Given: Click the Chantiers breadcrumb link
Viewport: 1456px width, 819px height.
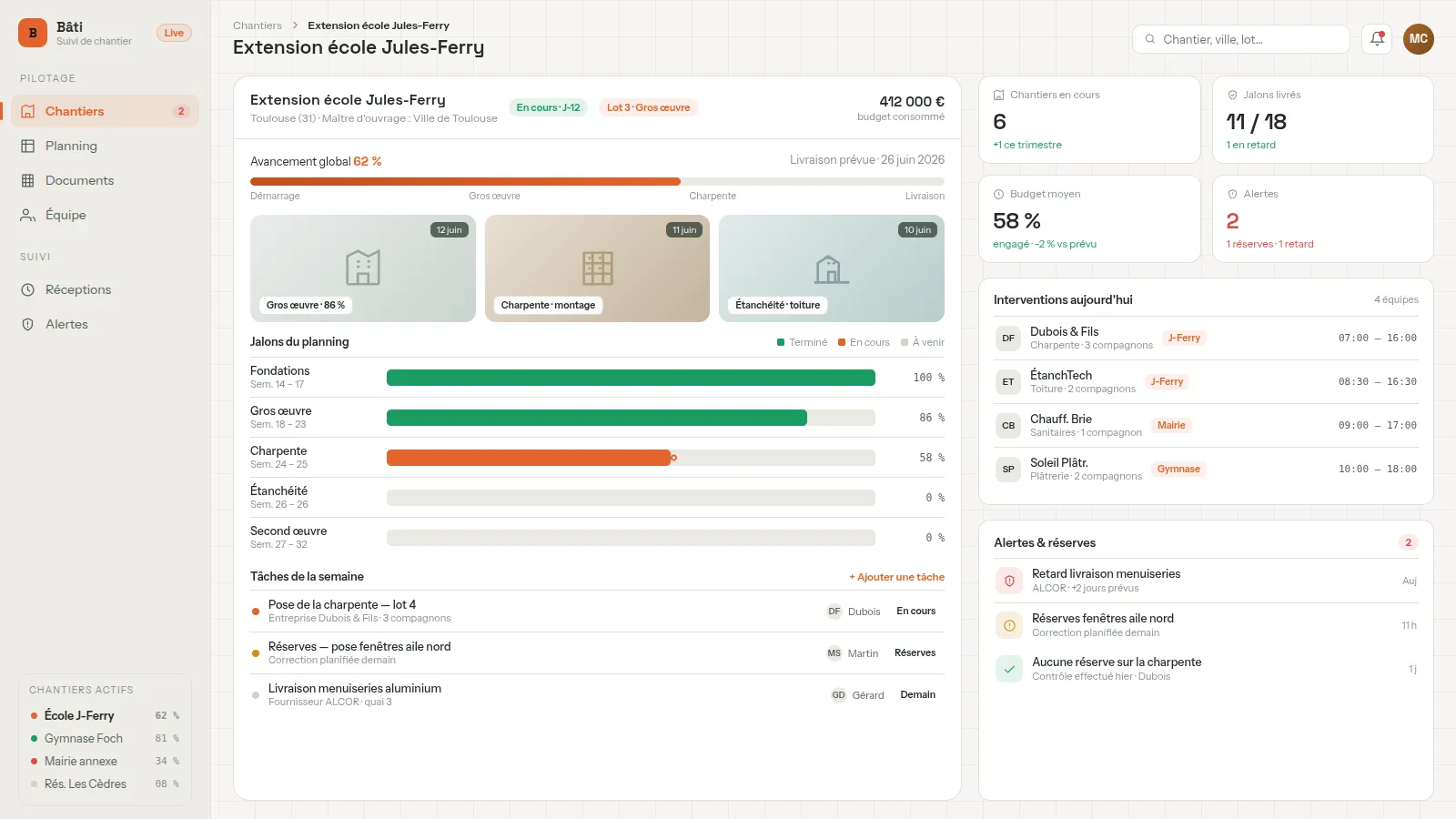Looking at the screenshot, I should 258,25.
